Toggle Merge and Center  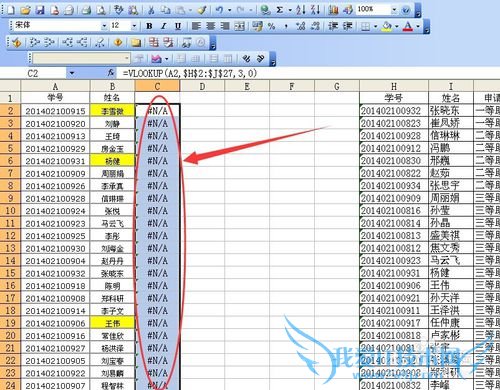(x=239, y=26)
